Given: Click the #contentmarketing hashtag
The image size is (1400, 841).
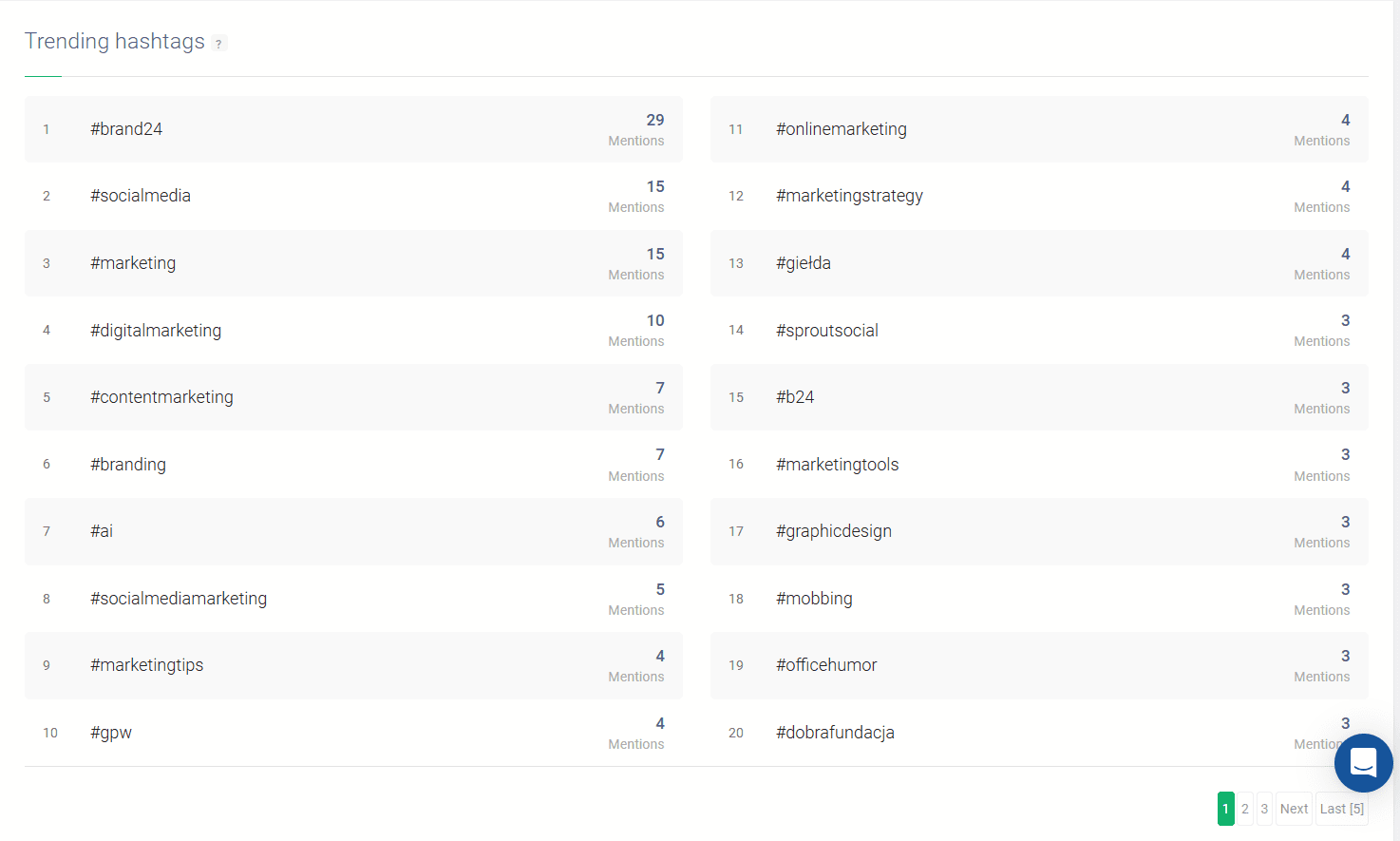Looking at the screenshot, I should coord(161,397).
